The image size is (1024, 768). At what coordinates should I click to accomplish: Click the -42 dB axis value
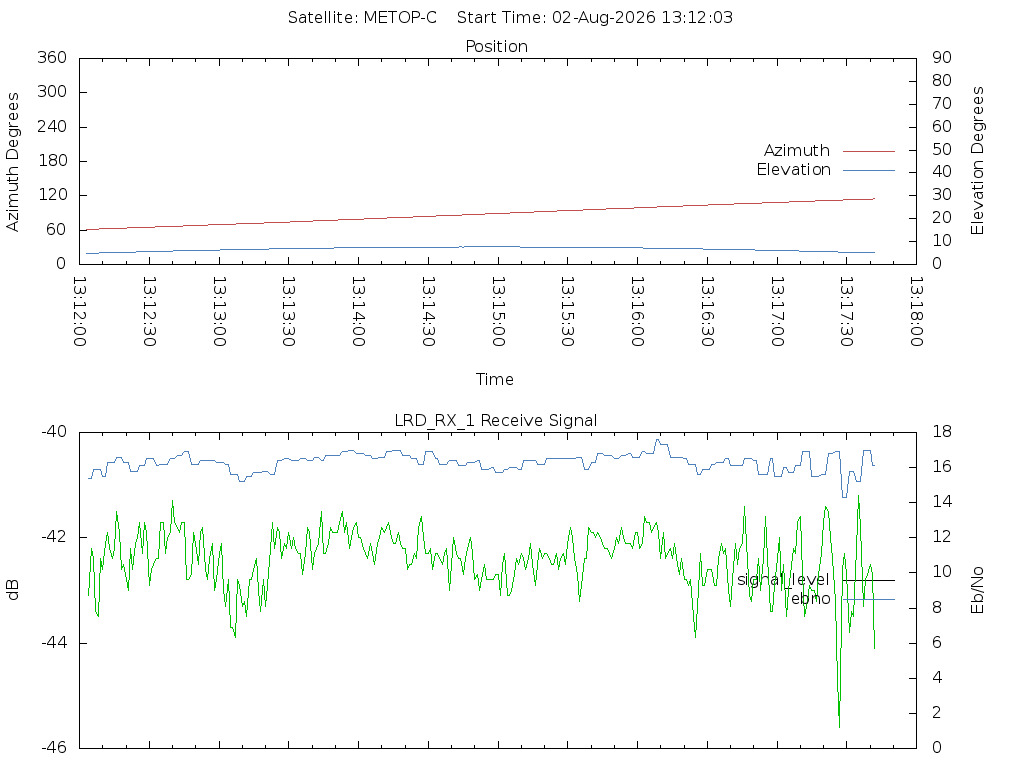tap(54, 537)
